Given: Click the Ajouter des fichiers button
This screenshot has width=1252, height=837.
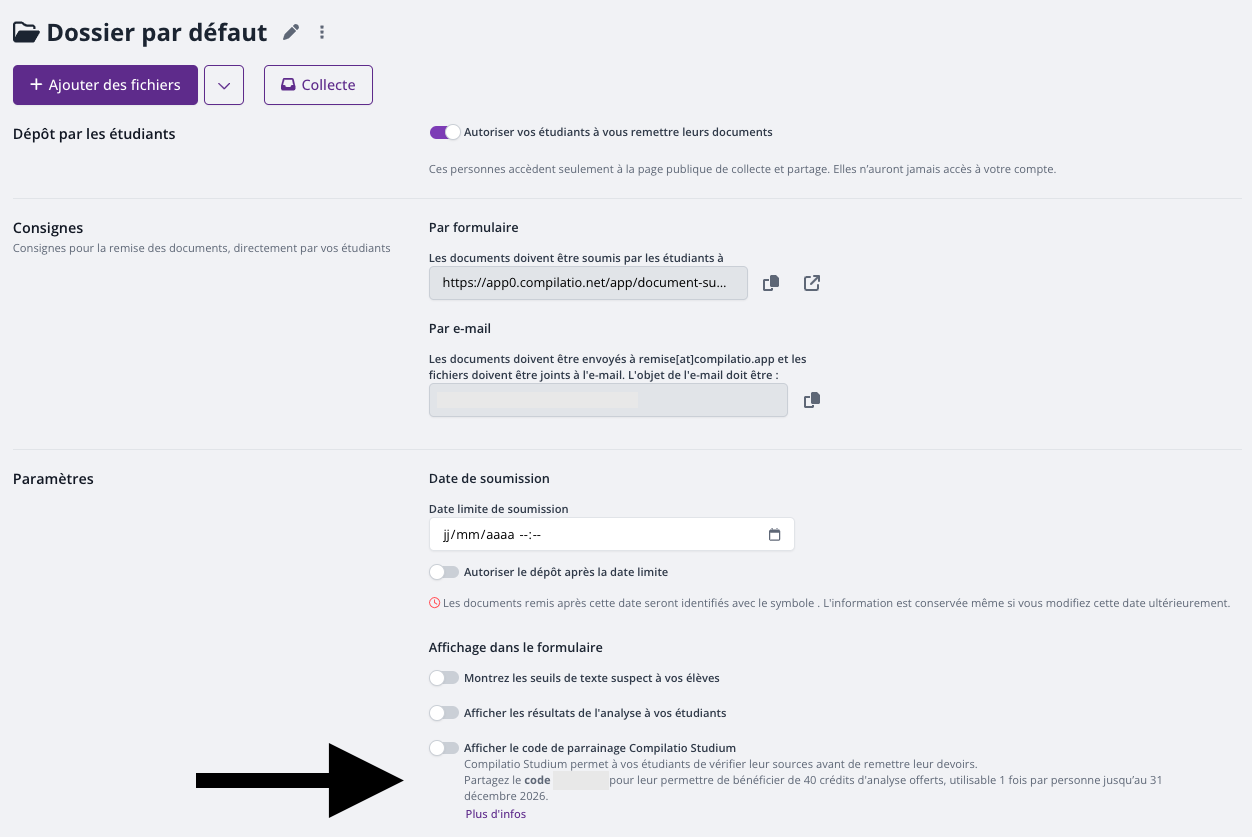Looking at the screenshot, I should tap(105, 85).
